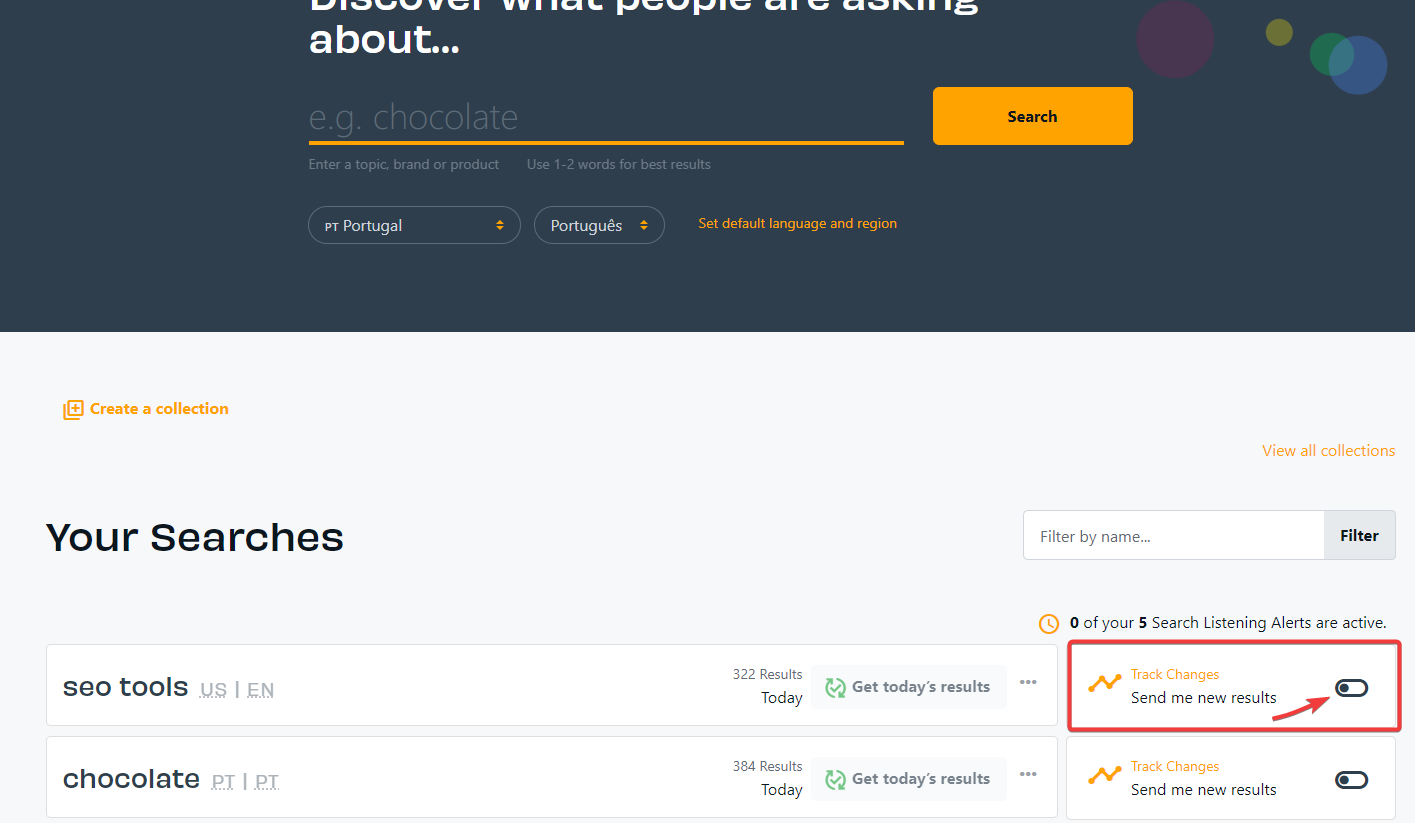Open the chocolate search result
The width and height of the screenshot is (1415, 823).
pyautogui.click(x=131, y=779)
